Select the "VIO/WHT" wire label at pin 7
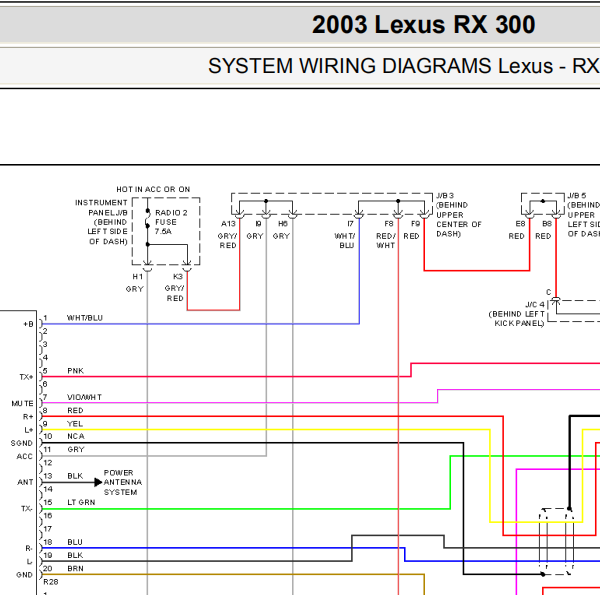Viewport: 600px width, 595px height. (x=85, y=397)
